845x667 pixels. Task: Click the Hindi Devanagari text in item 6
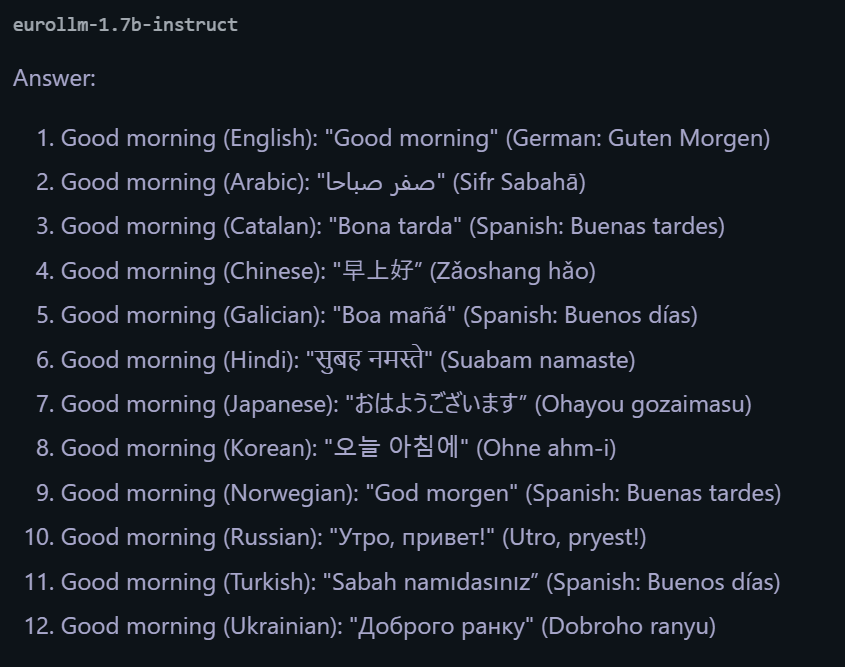371,359
